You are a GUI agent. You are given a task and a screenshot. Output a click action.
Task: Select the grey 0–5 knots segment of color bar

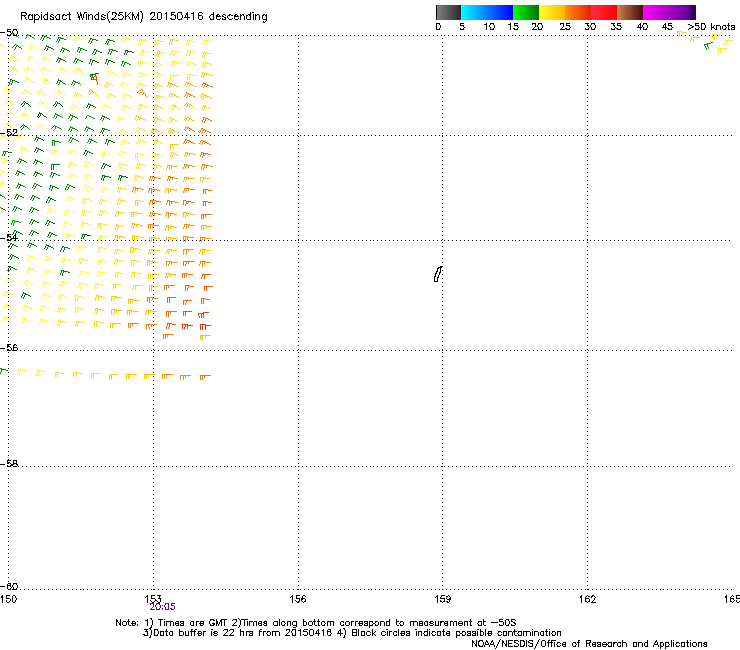(x=448, y=12)
